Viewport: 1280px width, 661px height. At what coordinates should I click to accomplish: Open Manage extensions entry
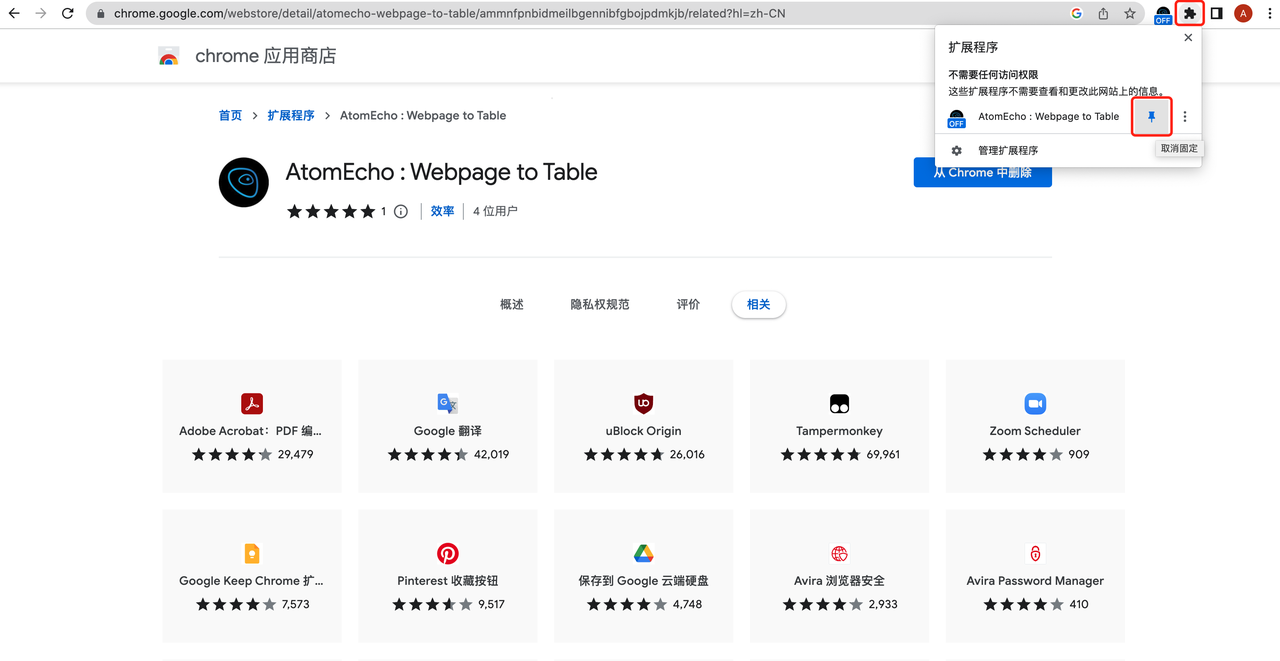pyautogui.click(x=1008, y=150)
